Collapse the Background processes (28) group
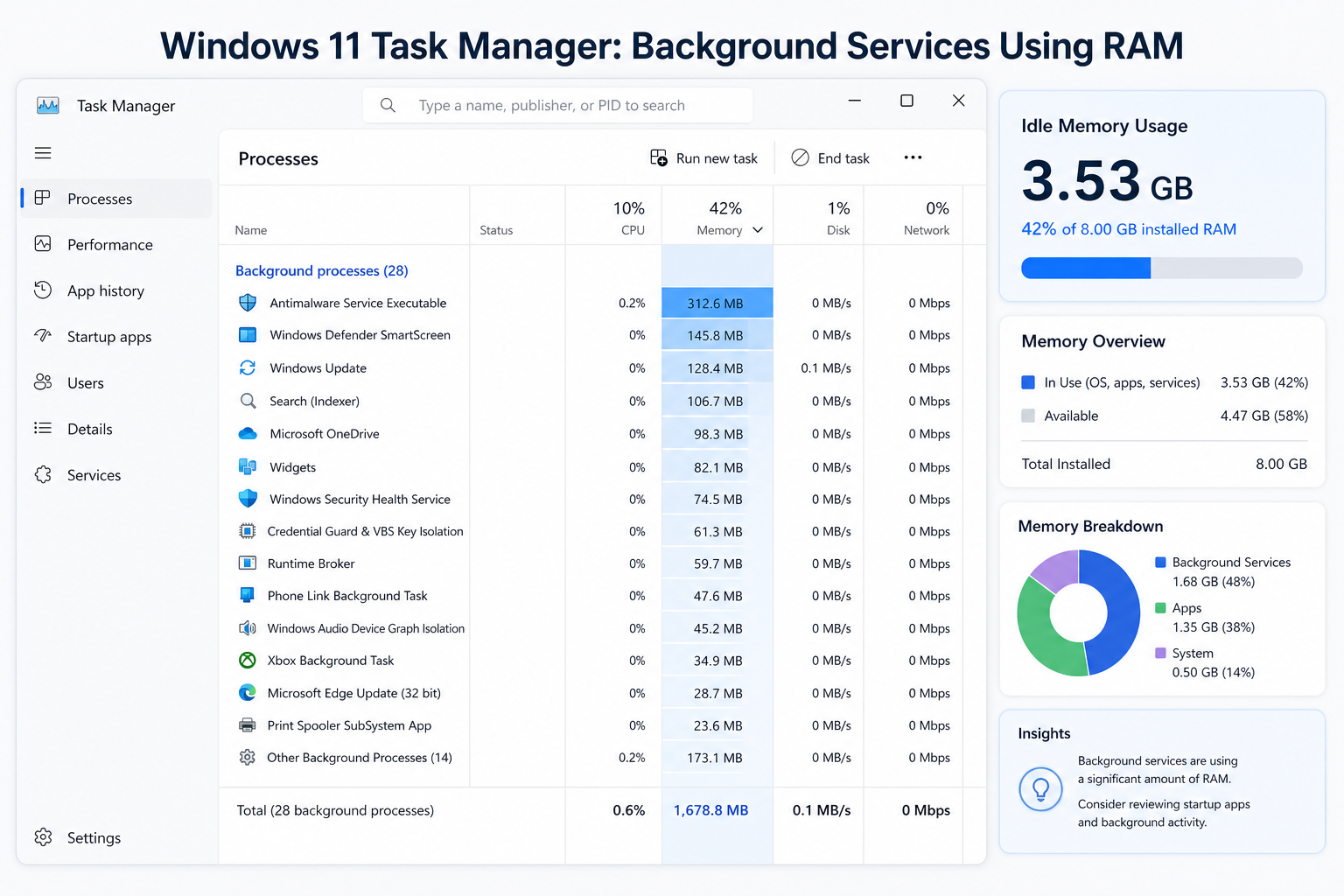Viewport: 1344px width, 896px height. click(x=322, y=271)
